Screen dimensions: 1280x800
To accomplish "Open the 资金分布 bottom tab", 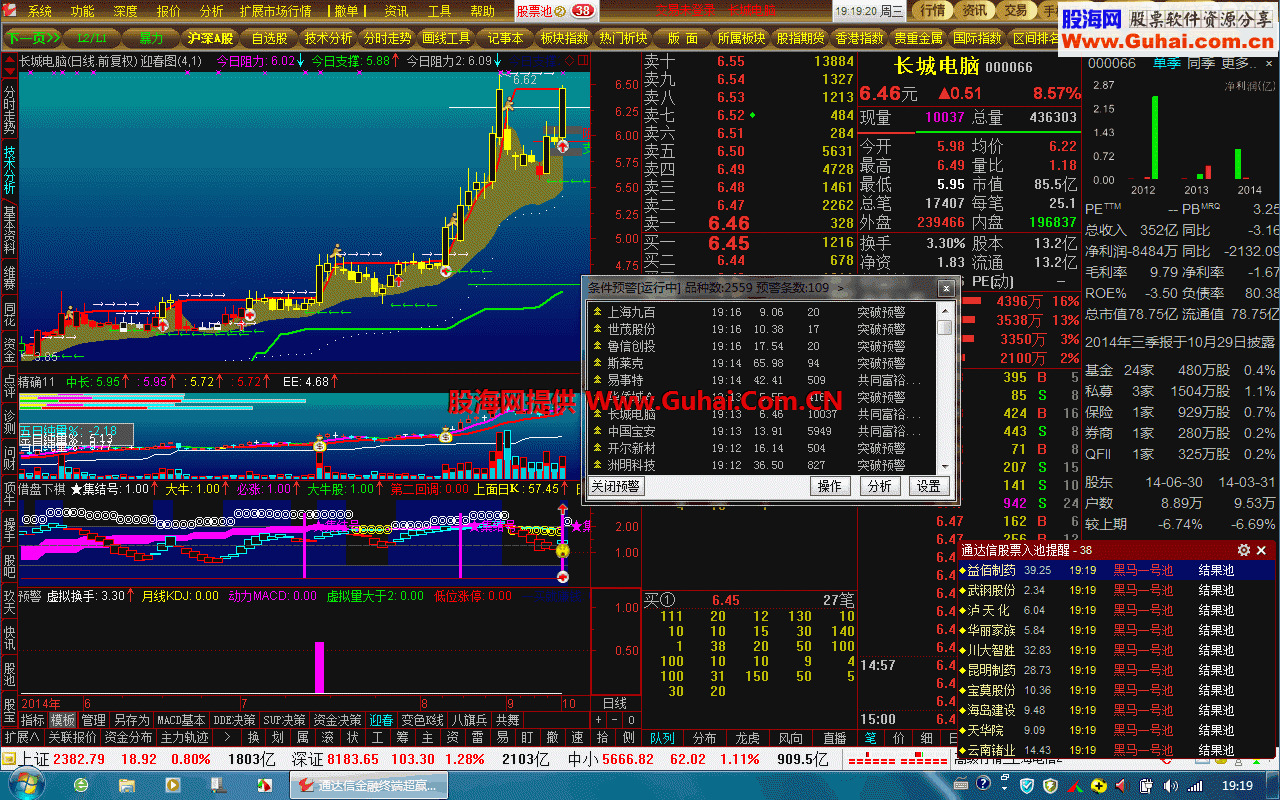I will 128,738.
